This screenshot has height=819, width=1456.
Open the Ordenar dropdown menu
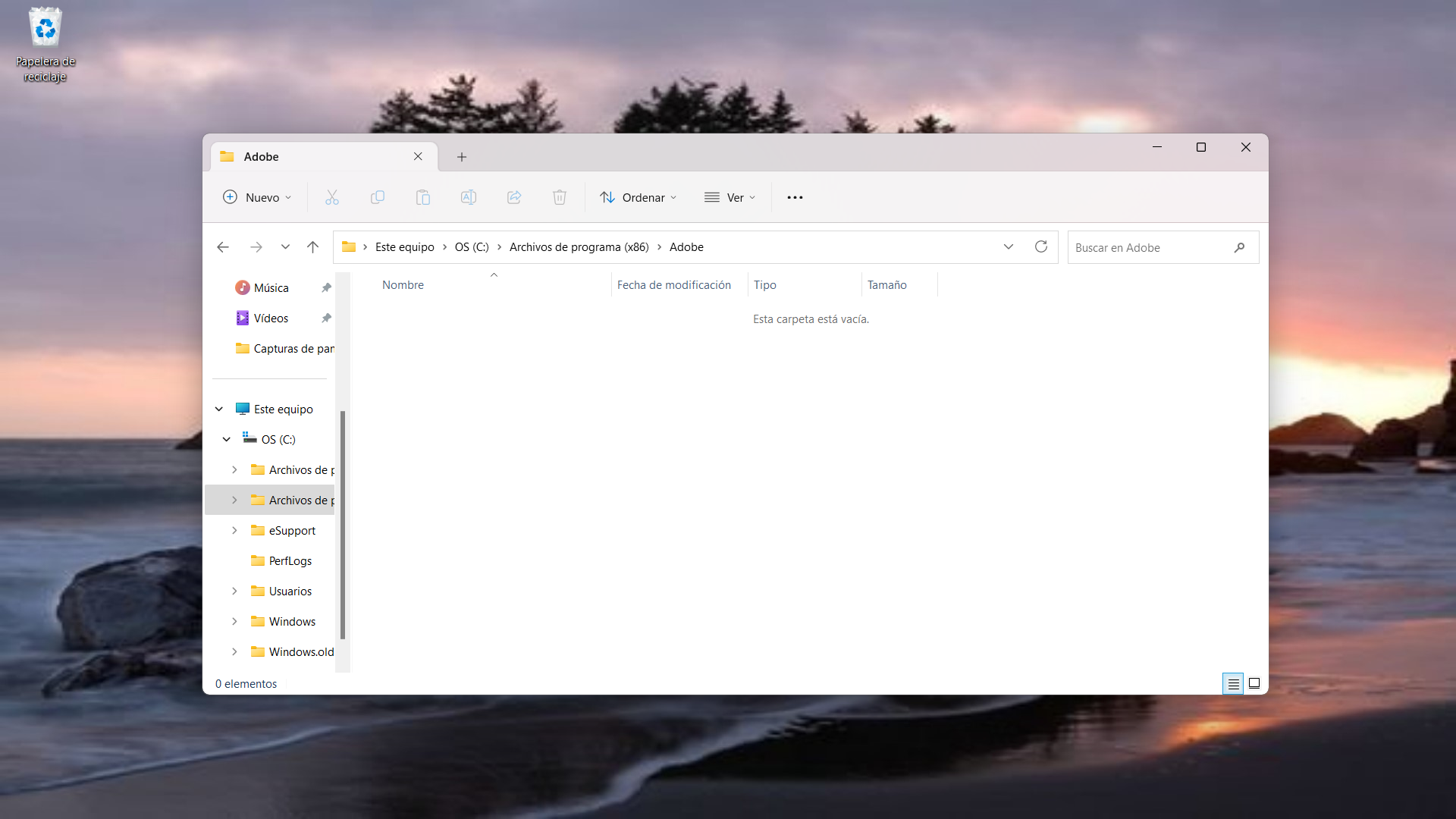click(639, 198)
